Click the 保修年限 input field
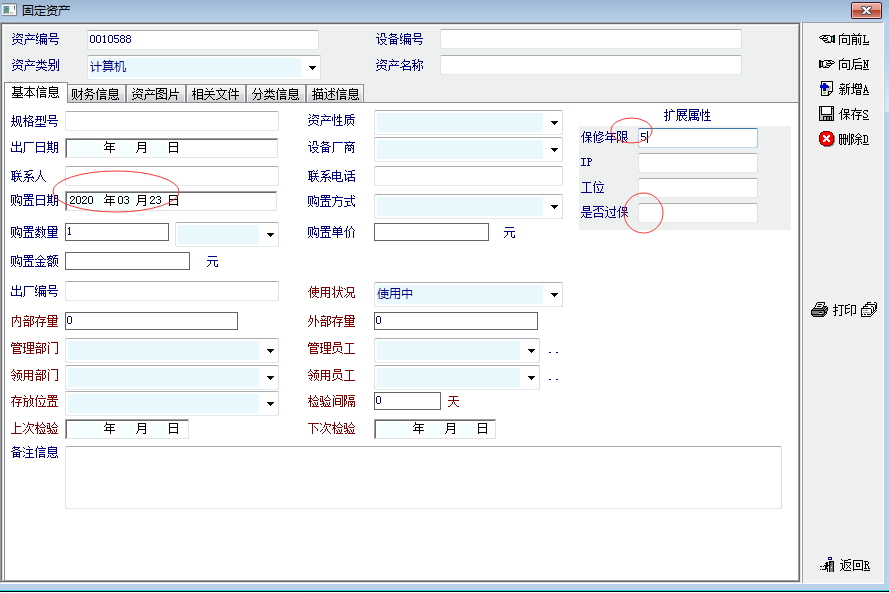Image resolution: width=889 pixels, height=593 pixels. pyautogui.click(x=697, y=138)
